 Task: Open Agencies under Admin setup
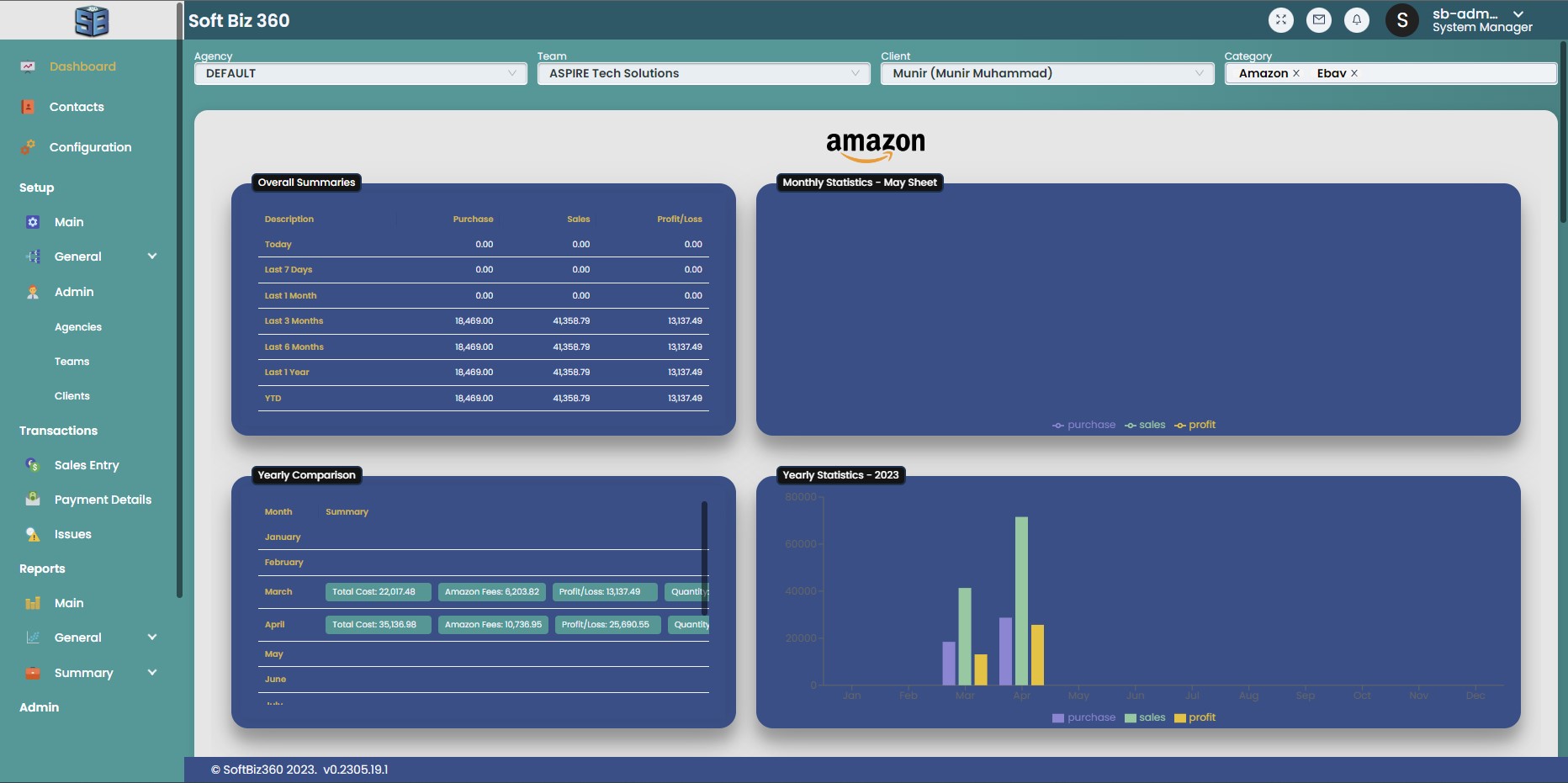pos(78,327)
